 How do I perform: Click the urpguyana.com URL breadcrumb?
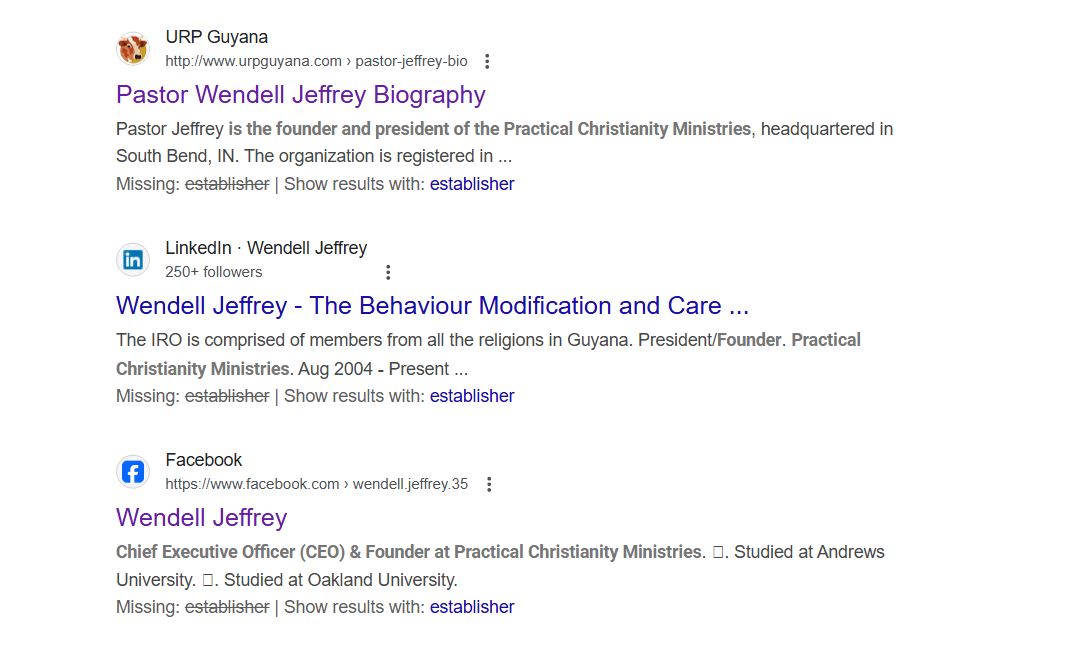point(316,61)
